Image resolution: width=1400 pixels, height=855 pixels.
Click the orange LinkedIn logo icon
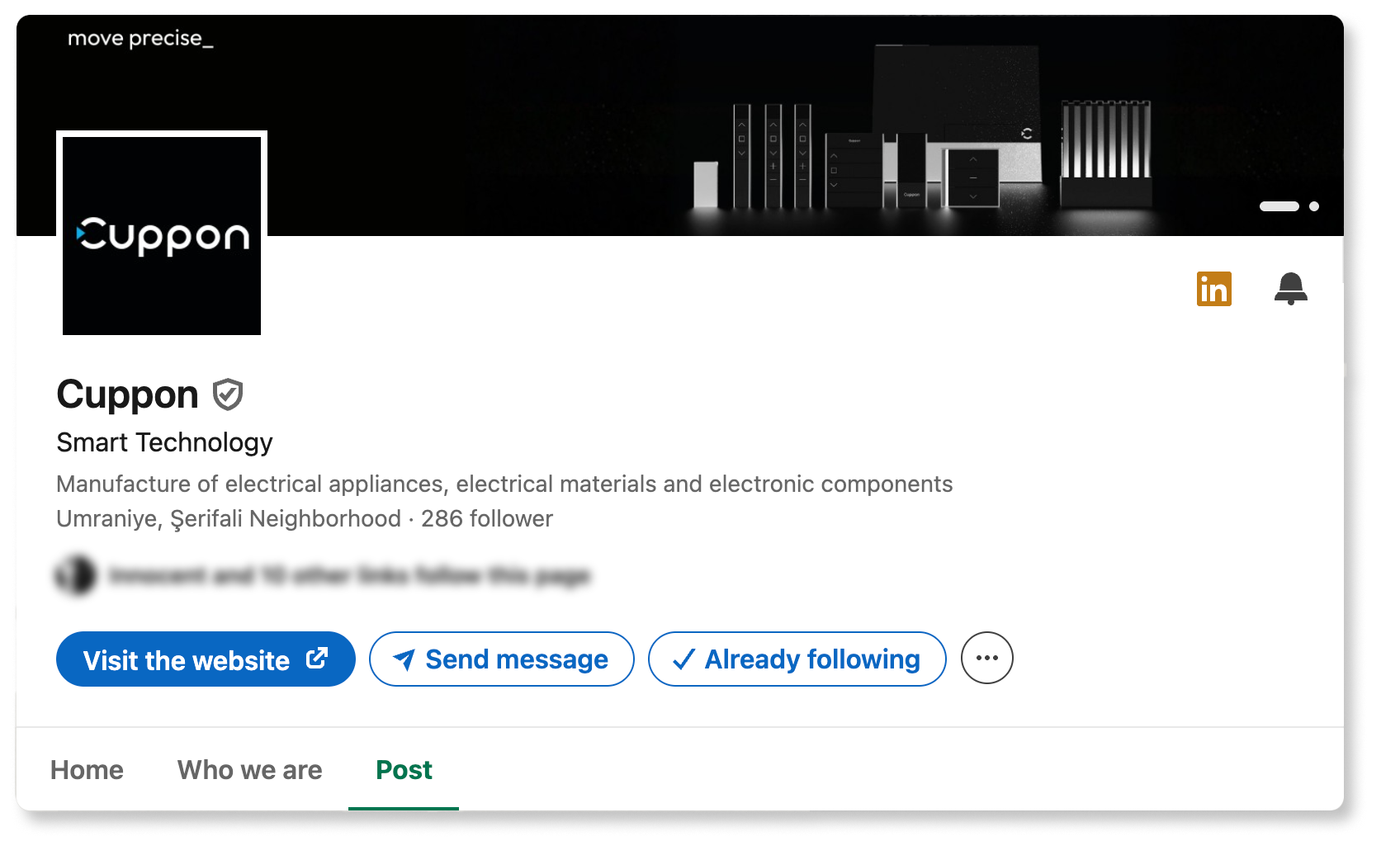(x=1213, y=289)
